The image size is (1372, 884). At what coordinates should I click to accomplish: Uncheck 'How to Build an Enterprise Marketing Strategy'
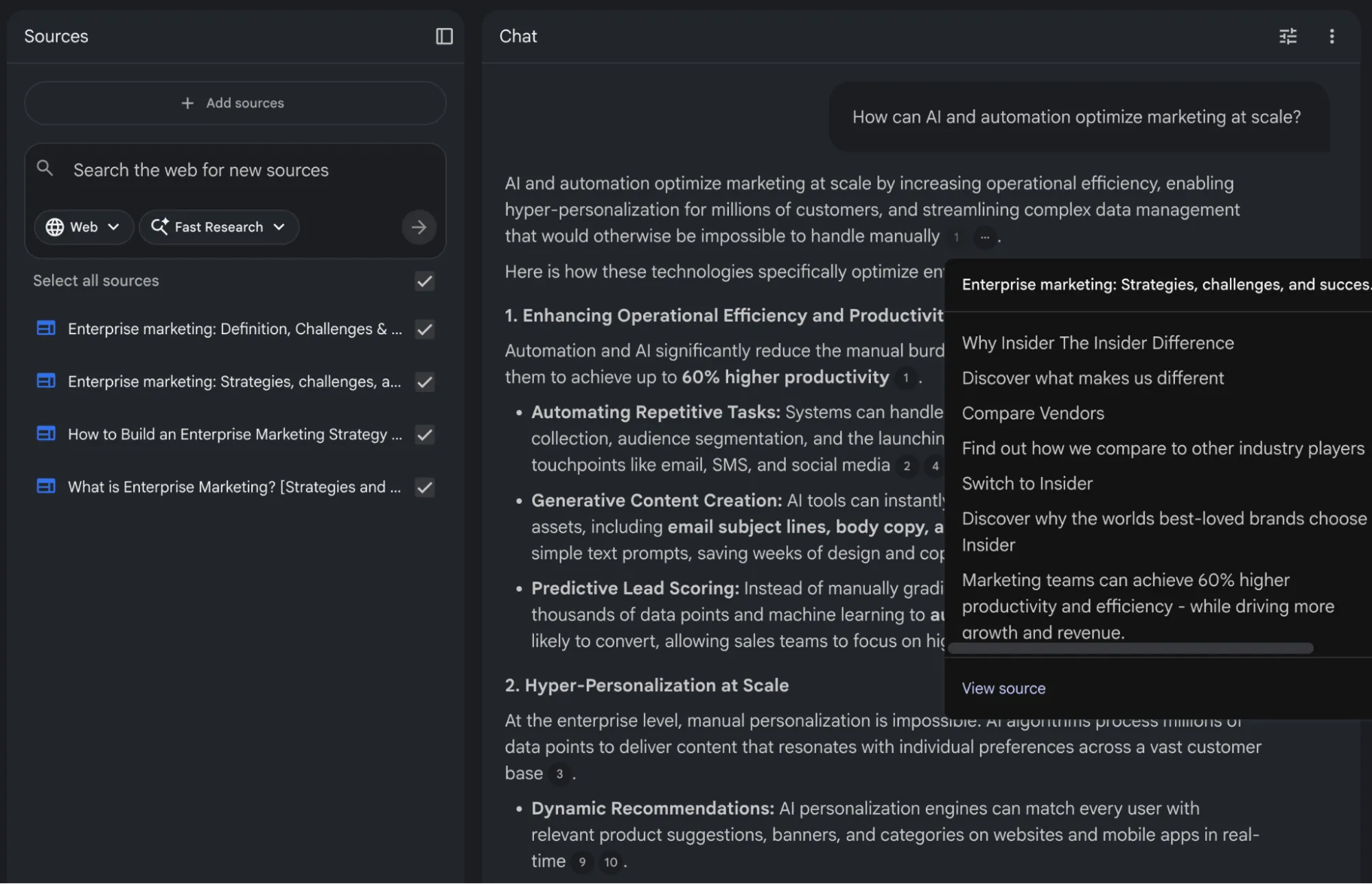tap(425, 434)
